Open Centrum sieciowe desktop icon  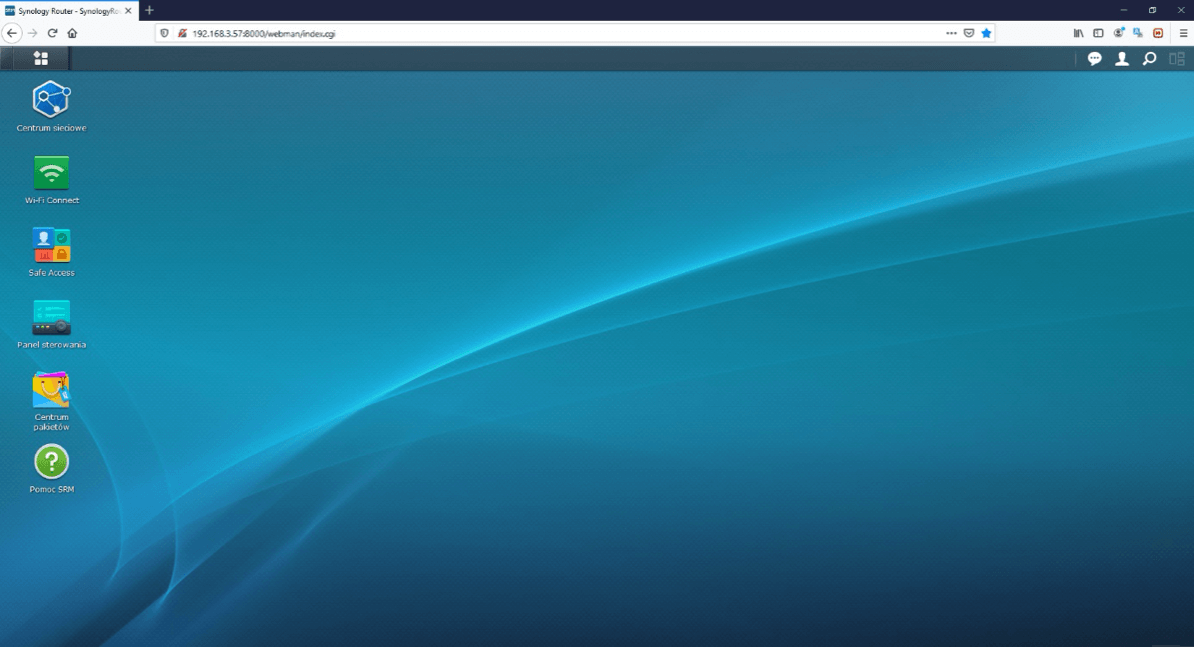click(51, 100)
